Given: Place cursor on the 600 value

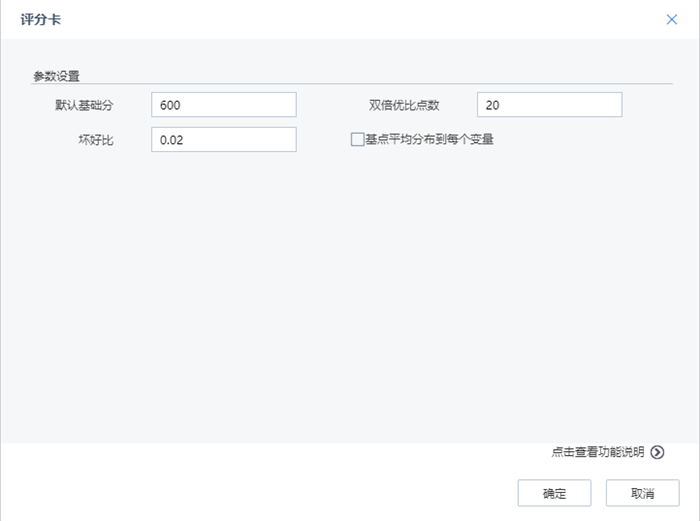Looking at the screenshot, I should point(170,105).
